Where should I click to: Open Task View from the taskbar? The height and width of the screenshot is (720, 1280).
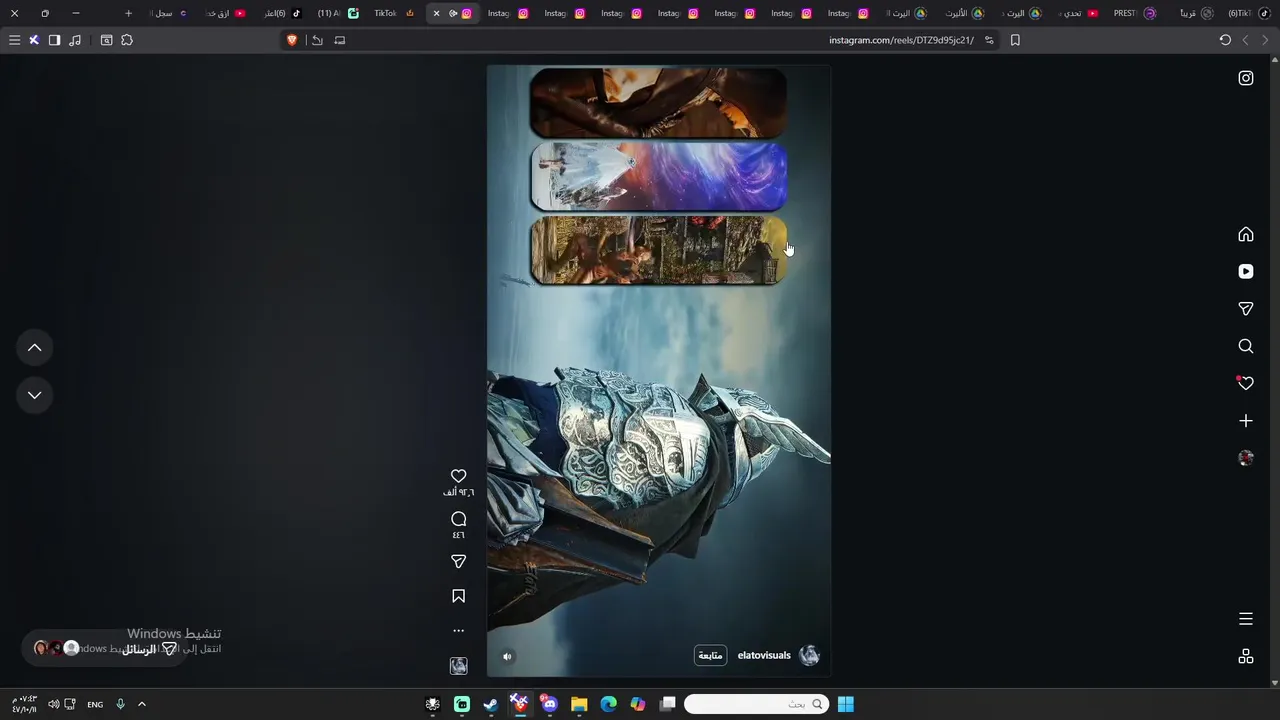click(668, 704)
